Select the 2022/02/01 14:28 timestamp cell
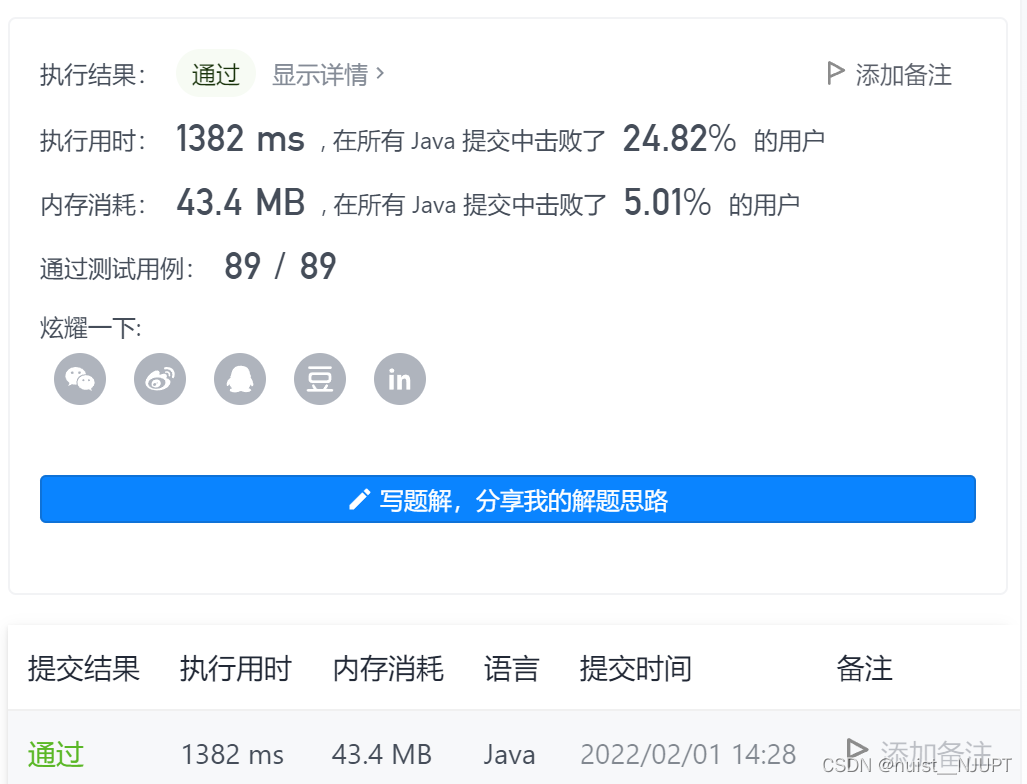 pos(688,755)
